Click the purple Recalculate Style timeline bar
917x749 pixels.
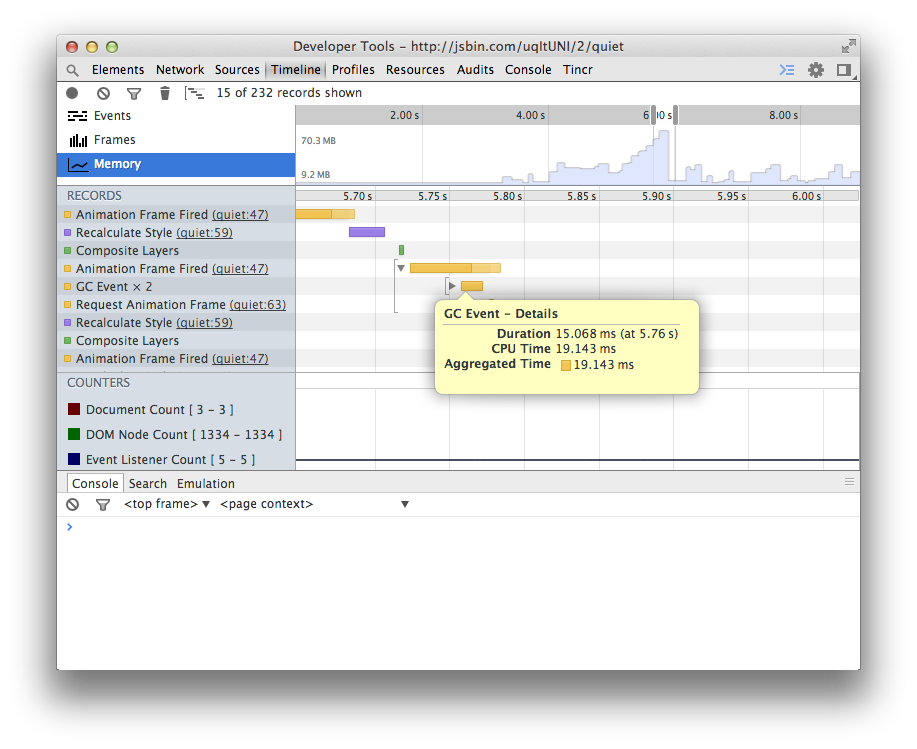click(x=367, y=232)
